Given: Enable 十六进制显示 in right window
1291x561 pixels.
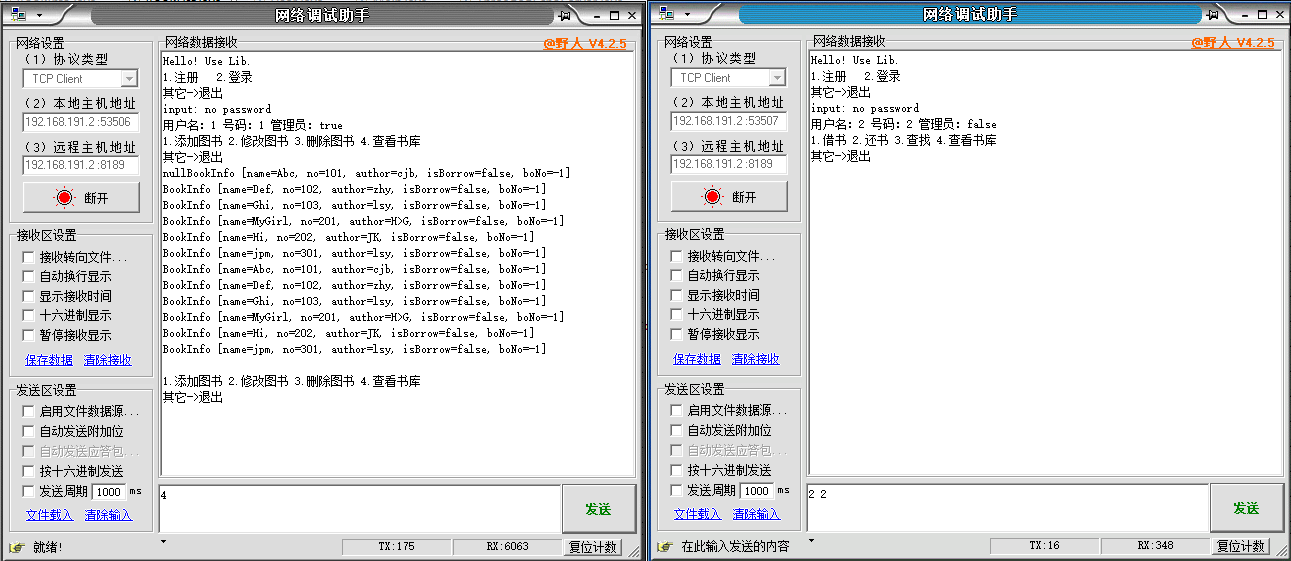Looking at the screenshot, I should [676, 315].
